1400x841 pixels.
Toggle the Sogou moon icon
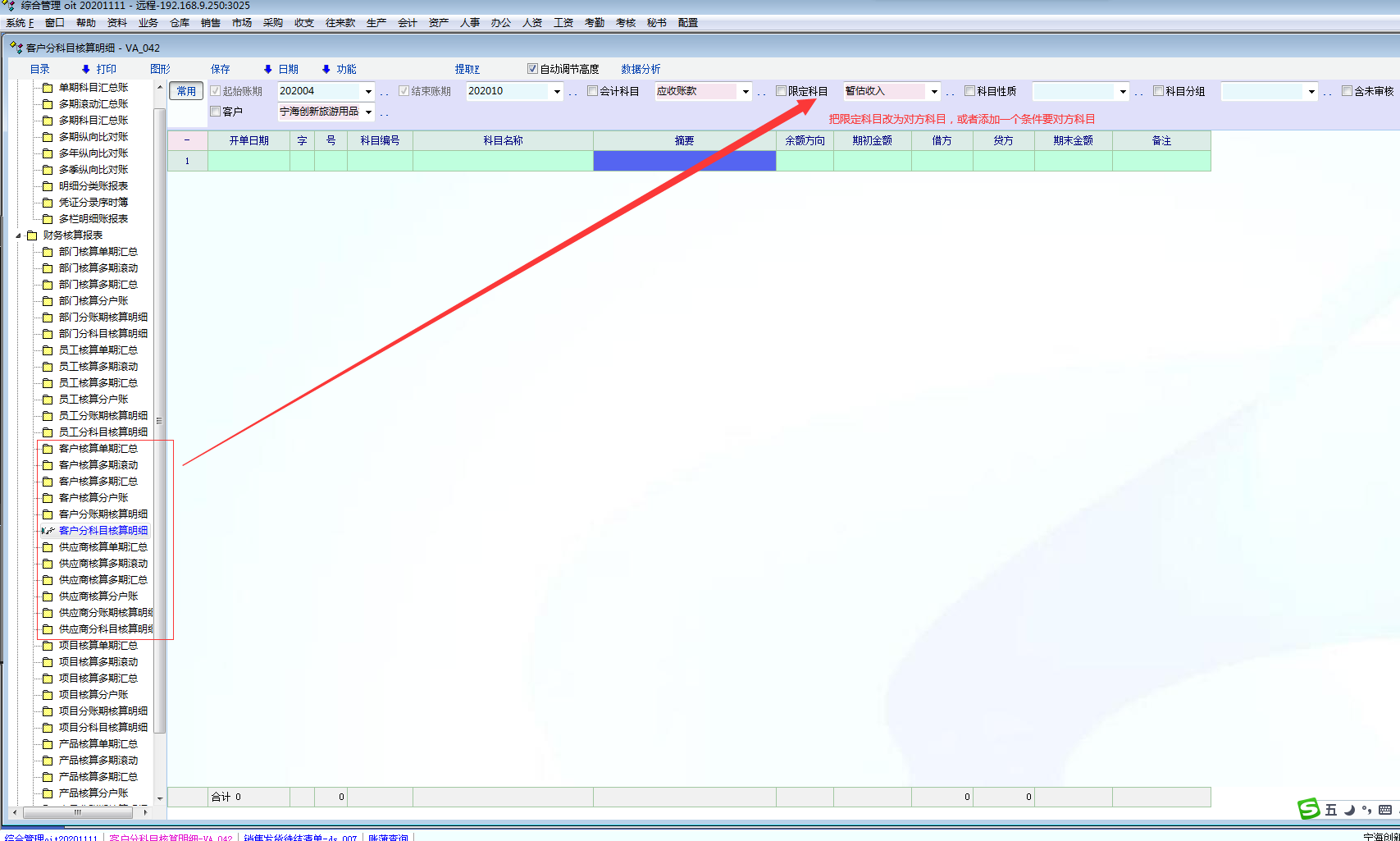1349,810
